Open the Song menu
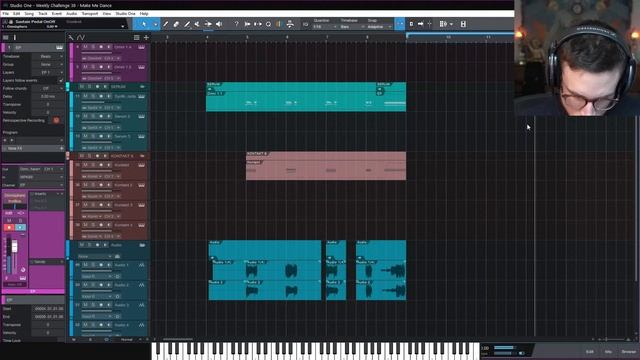 pyautogui.click(x=29, y=13)
